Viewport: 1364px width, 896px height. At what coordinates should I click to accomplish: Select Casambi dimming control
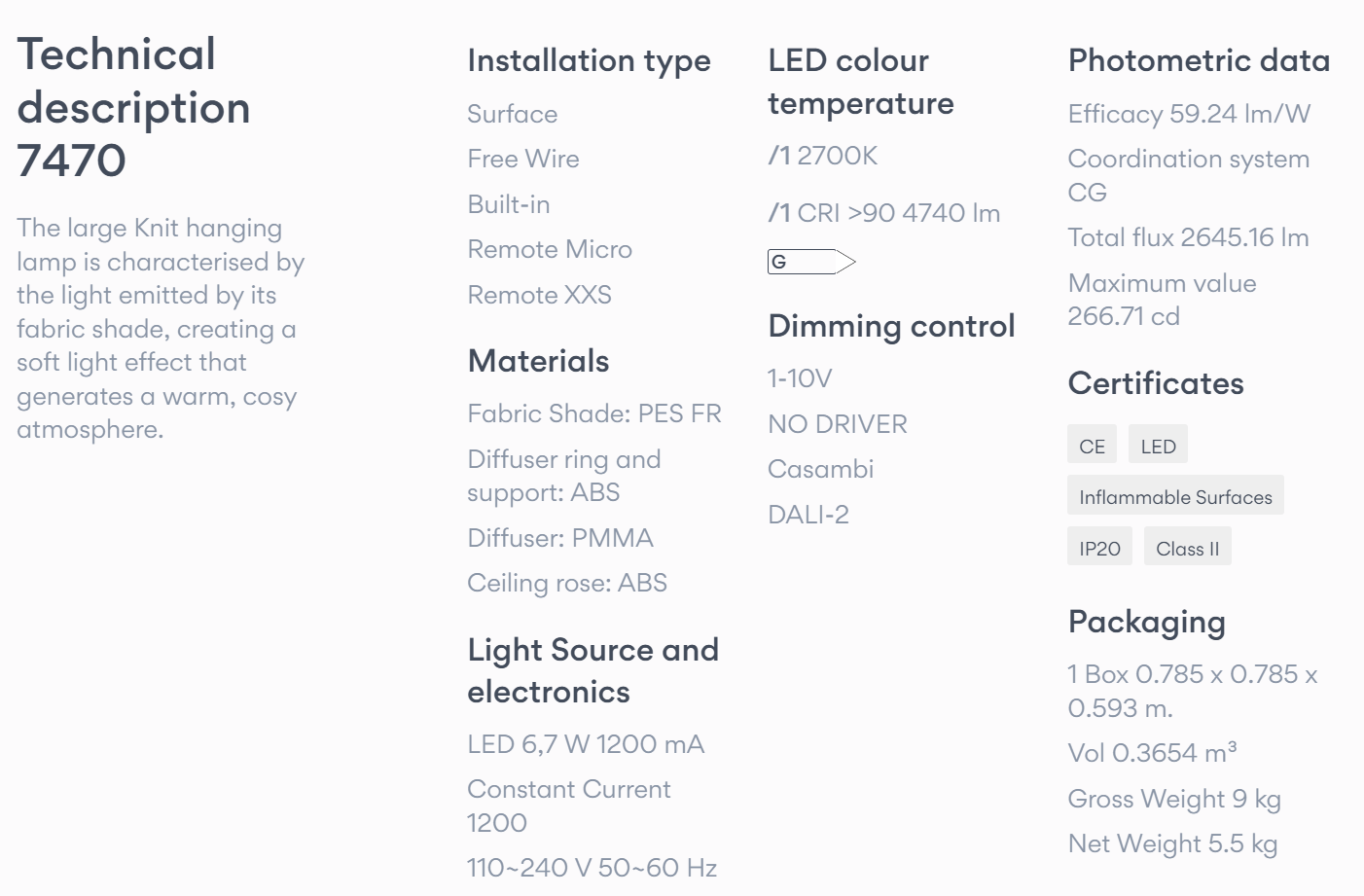pyautogui.click(x=821, y=469)
